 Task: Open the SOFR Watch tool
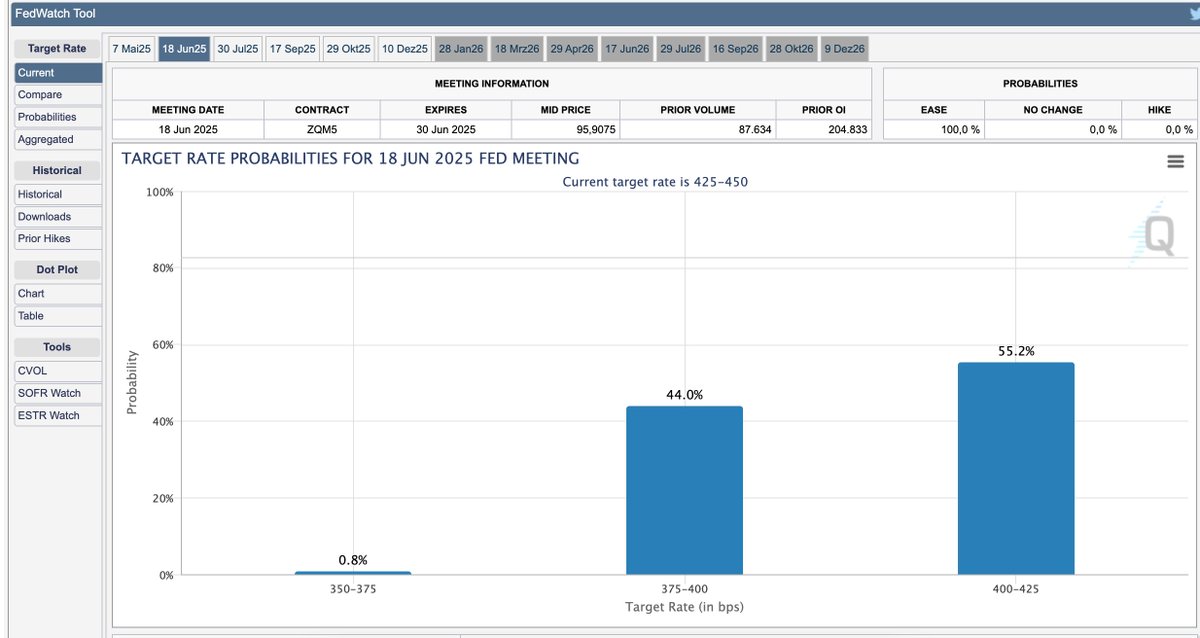click(x=58, y=393)
